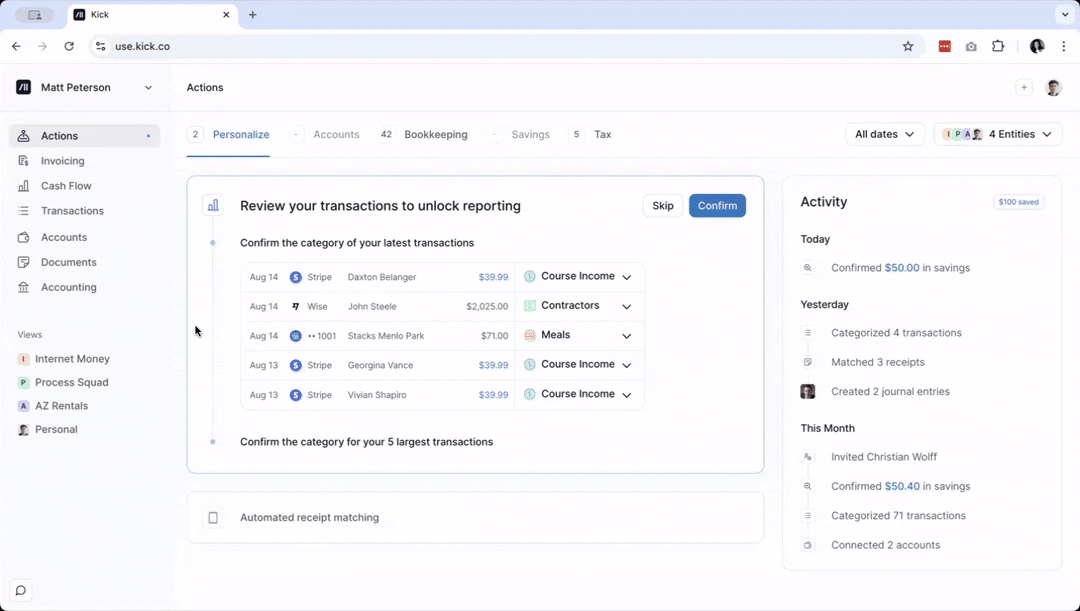Open the chat support bubble icon

click(20, 590)
